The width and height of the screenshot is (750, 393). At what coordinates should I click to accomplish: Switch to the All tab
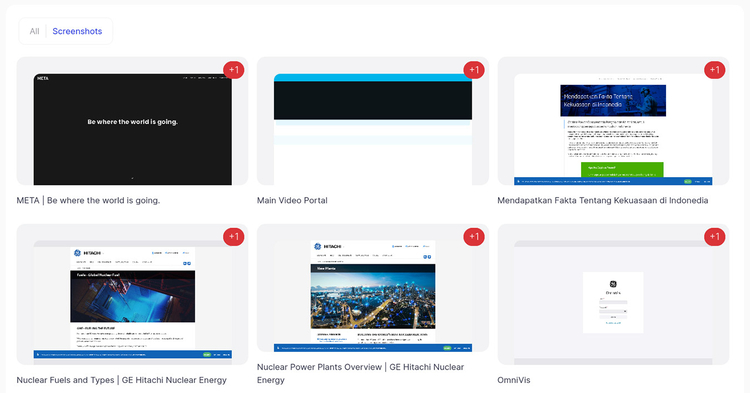tap(34, 31)
